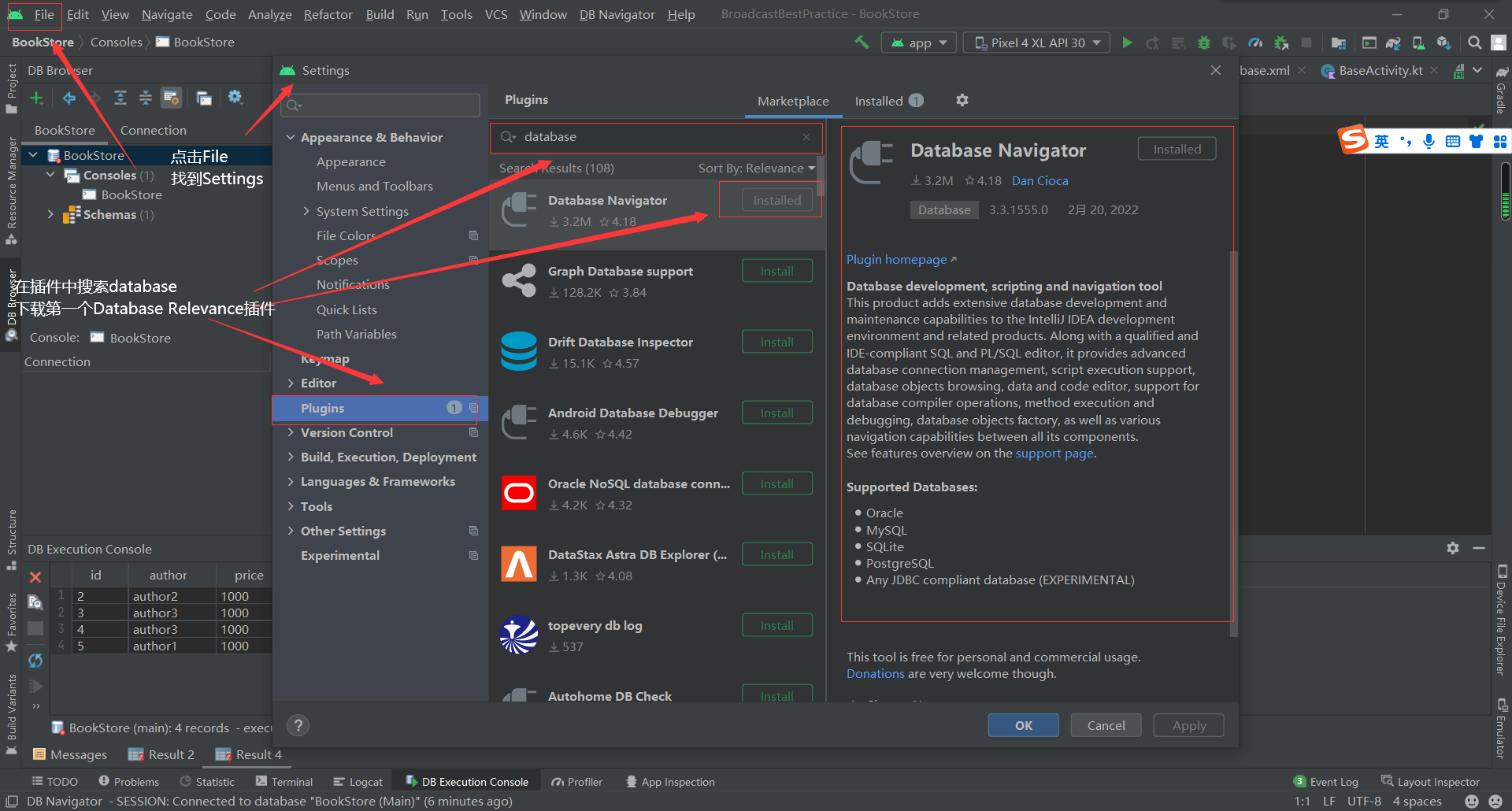The height and width of the screenshot is (811, 1512).
Task: Open the Sort By Relevance dropdown
Action: point(756,168)
